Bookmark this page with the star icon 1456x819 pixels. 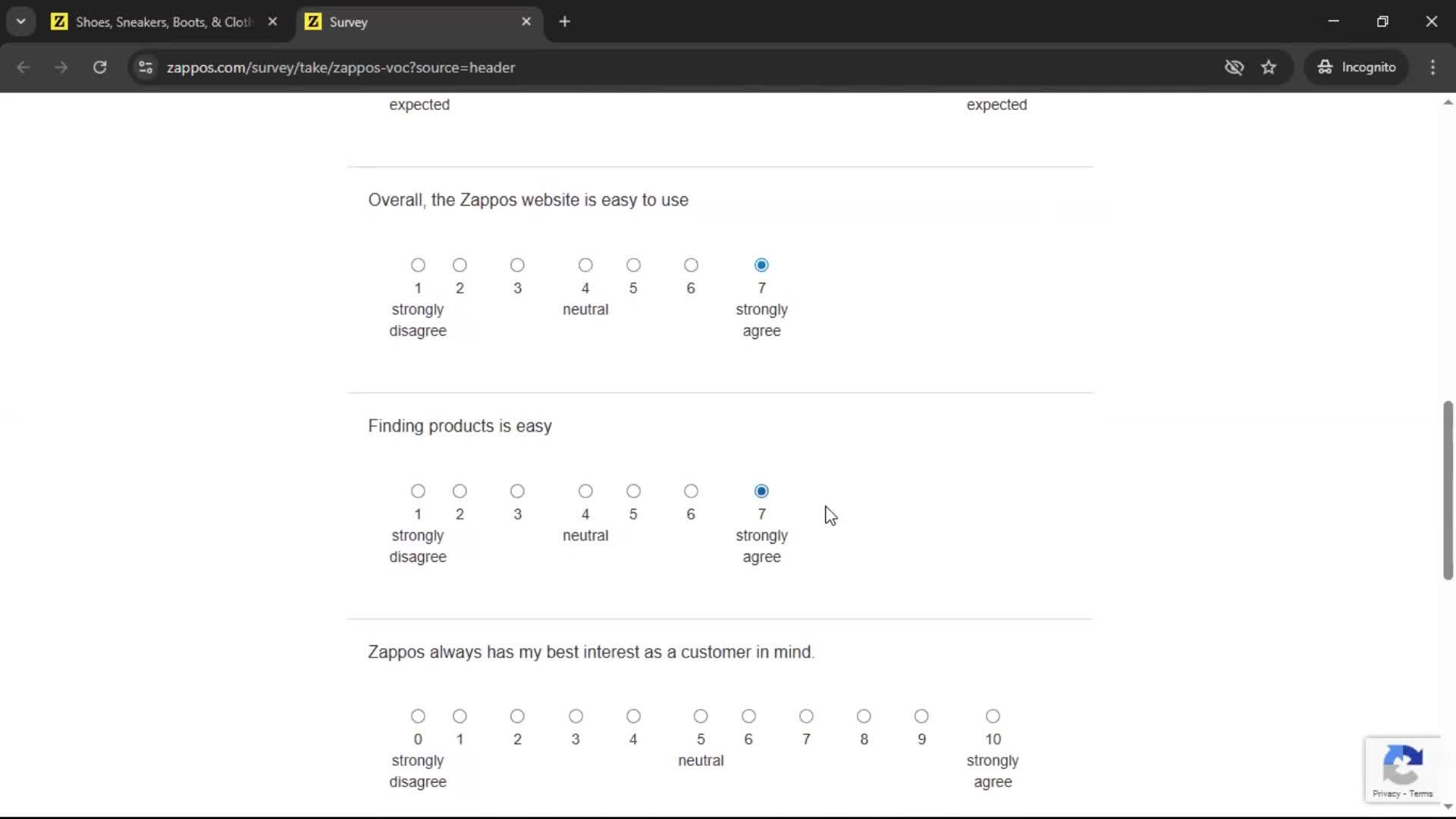tap(1269, 67)
